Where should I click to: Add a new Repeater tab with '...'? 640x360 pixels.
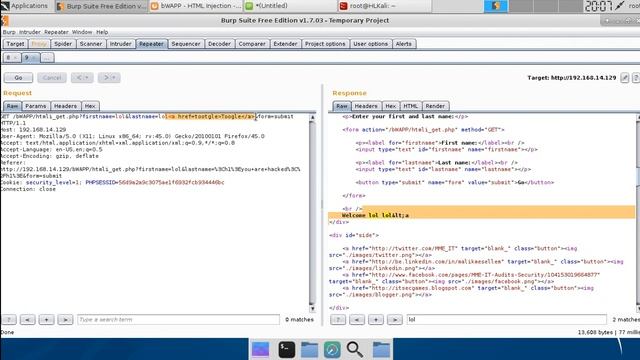coord(47,58)
